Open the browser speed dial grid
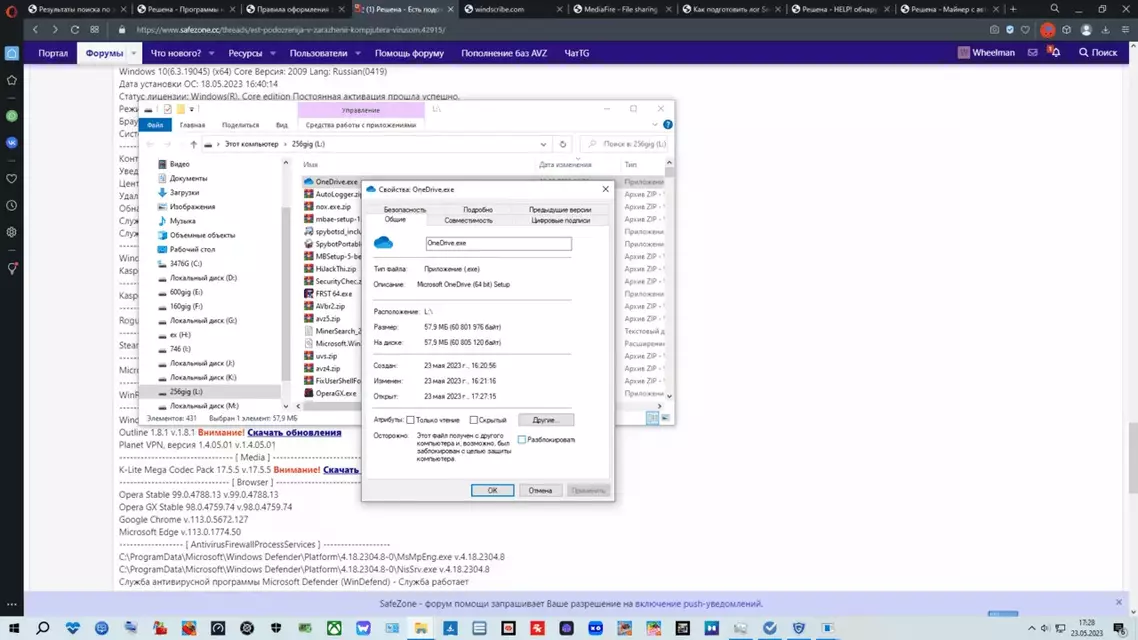 94,30
